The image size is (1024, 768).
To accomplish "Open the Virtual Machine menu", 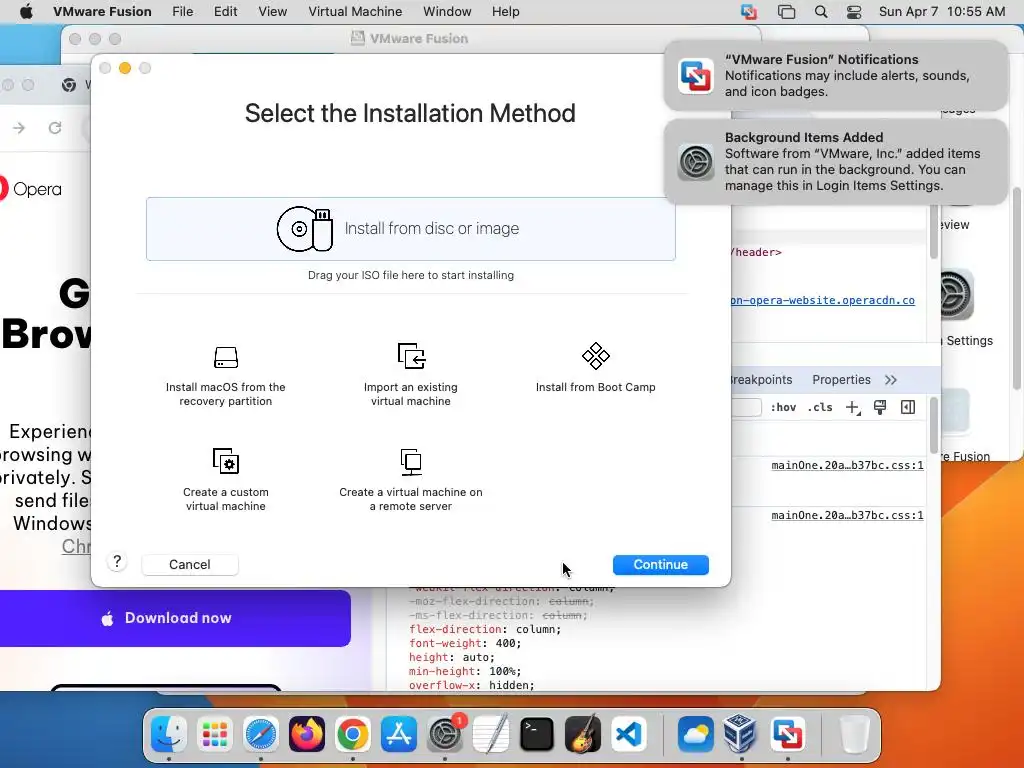I will [x=355, y=12].
